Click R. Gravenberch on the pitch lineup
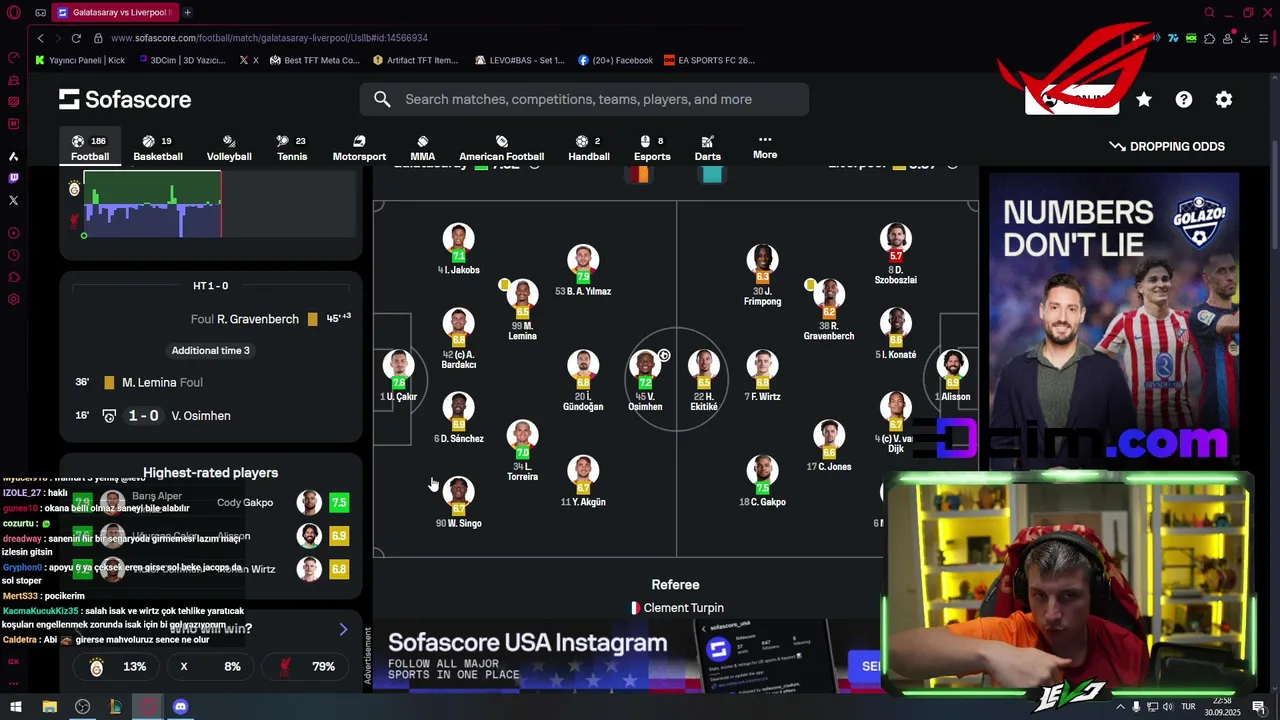The image size is (1280, 720). click(829, 310)
